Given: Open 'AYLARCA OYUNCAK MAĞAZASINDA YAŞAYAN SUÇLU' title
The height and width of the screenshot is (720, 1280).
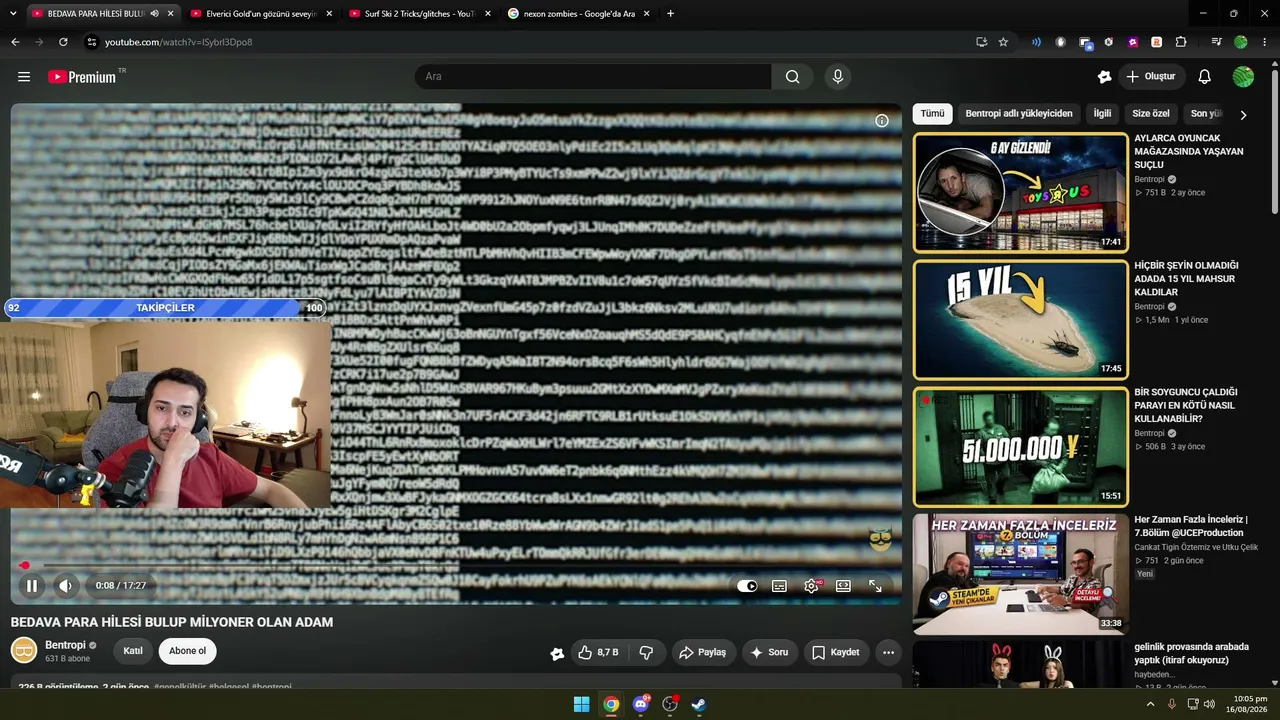Looking at the screenshot, I should [x=1189, y=151].
